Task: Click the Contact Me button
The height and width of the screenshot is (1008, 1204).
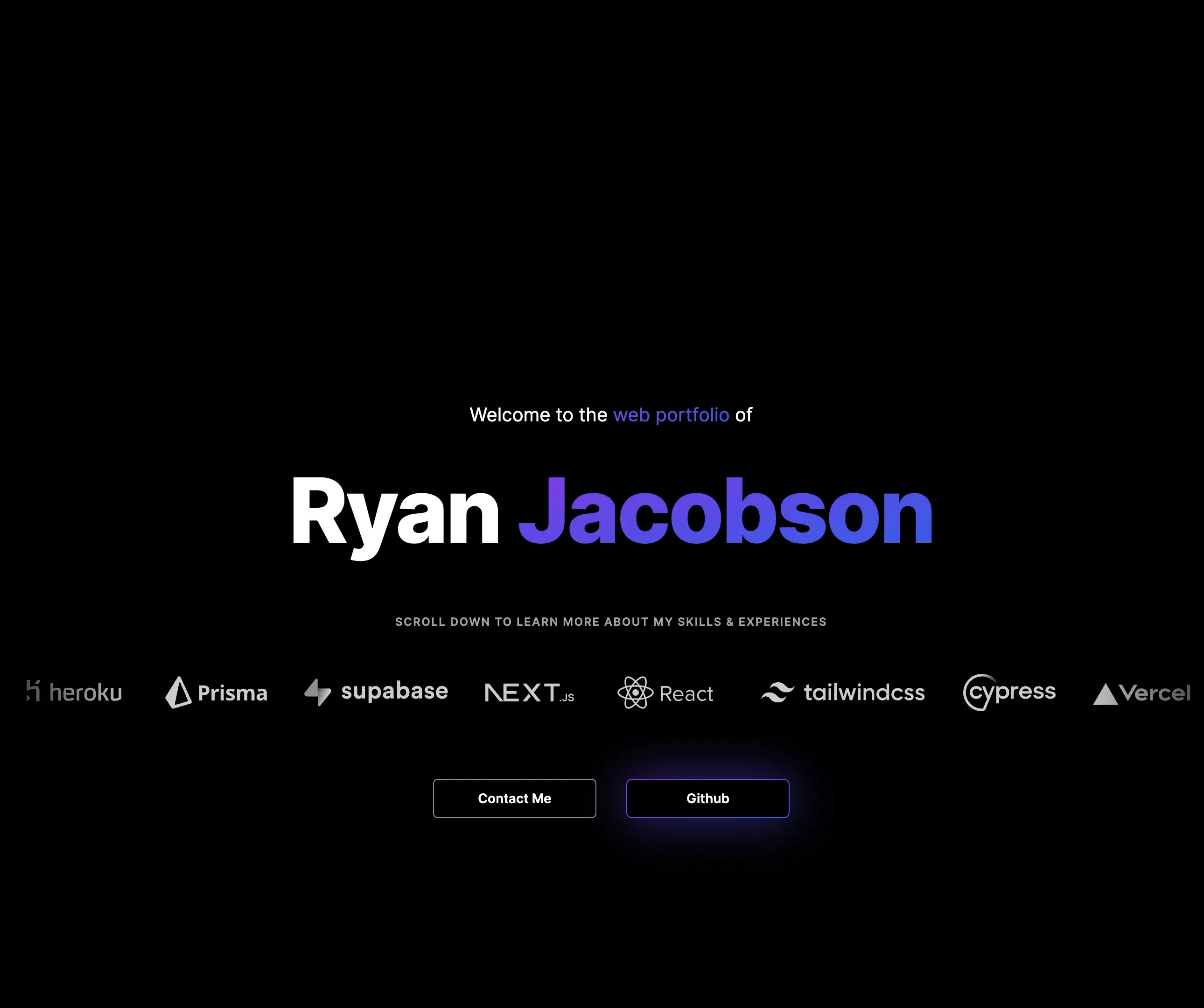Action: point(514,798)
